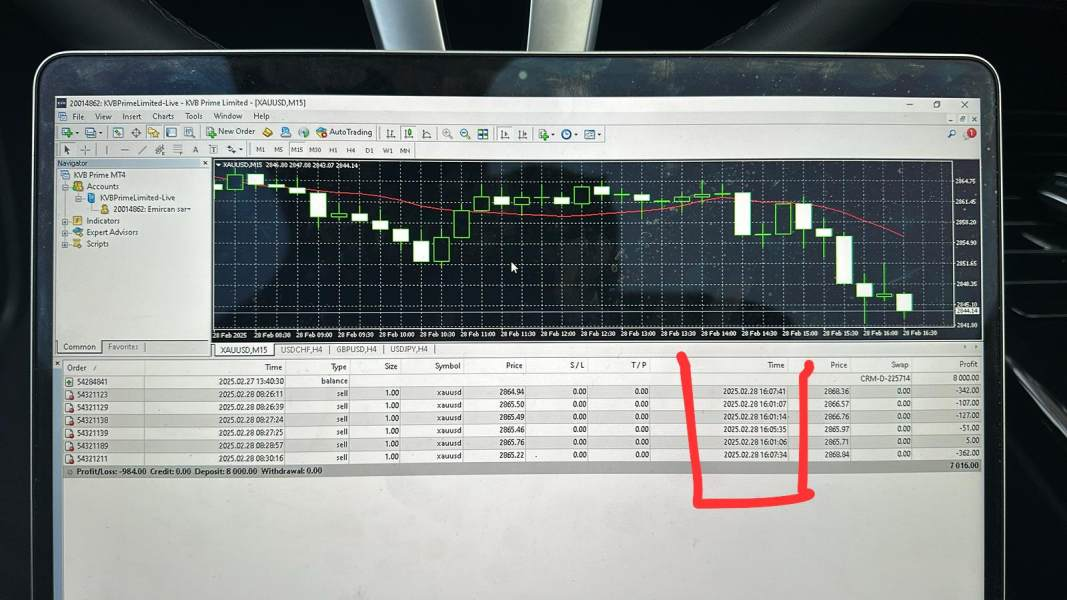Image resolution: width=1067 pixels, height=600 pixels.
Task: Click the tile windows icon
Action: pos(482,134)
